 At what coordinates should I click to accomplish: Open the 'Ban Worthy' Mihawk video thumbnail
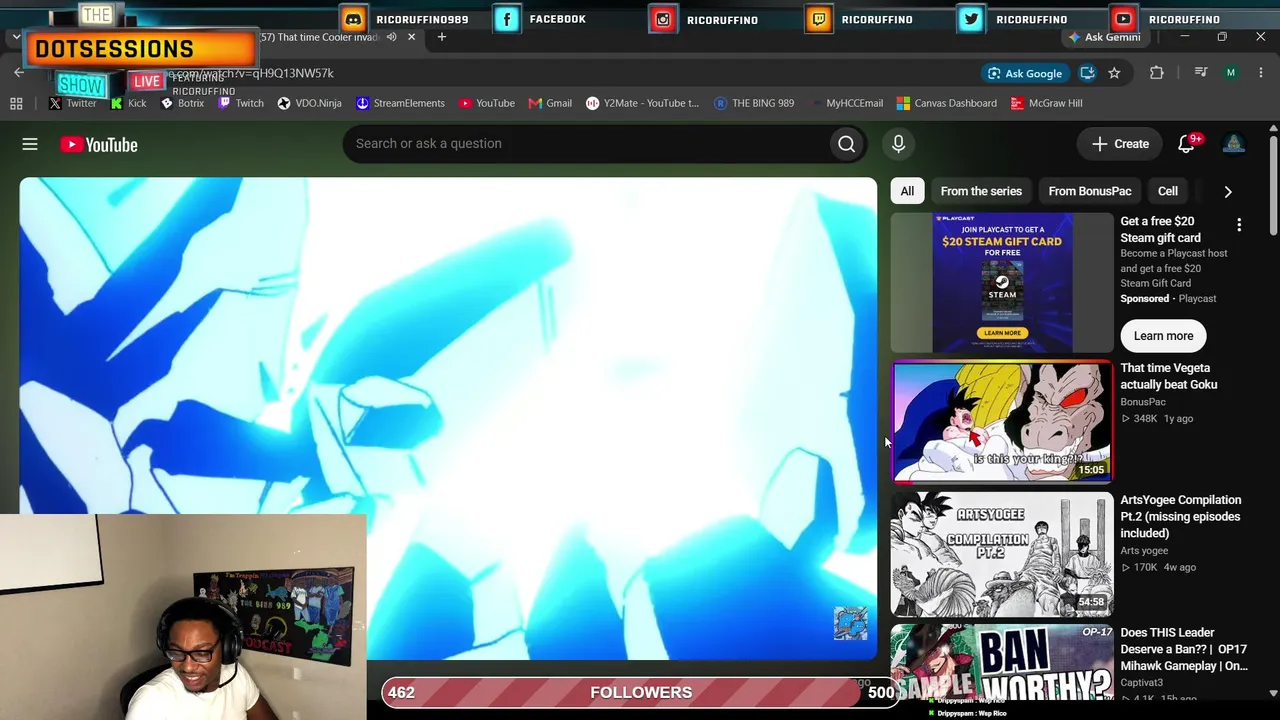tap(1002, 662)
